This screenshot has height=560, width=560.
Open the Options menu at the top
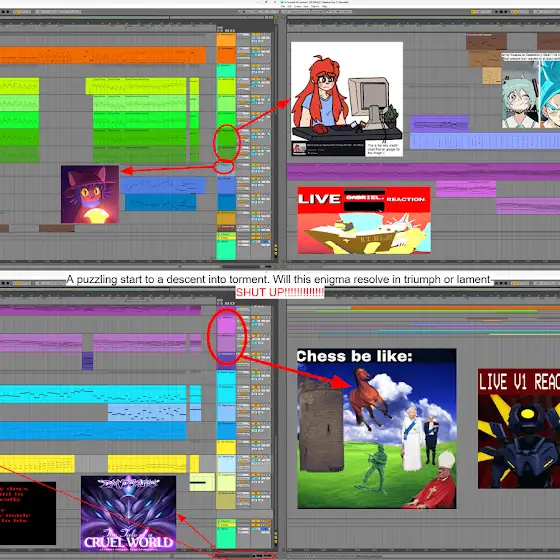click(315, 6)
